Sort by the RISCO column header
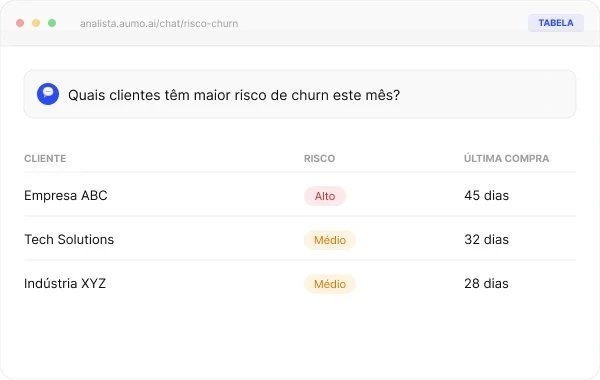 (320, 158)
